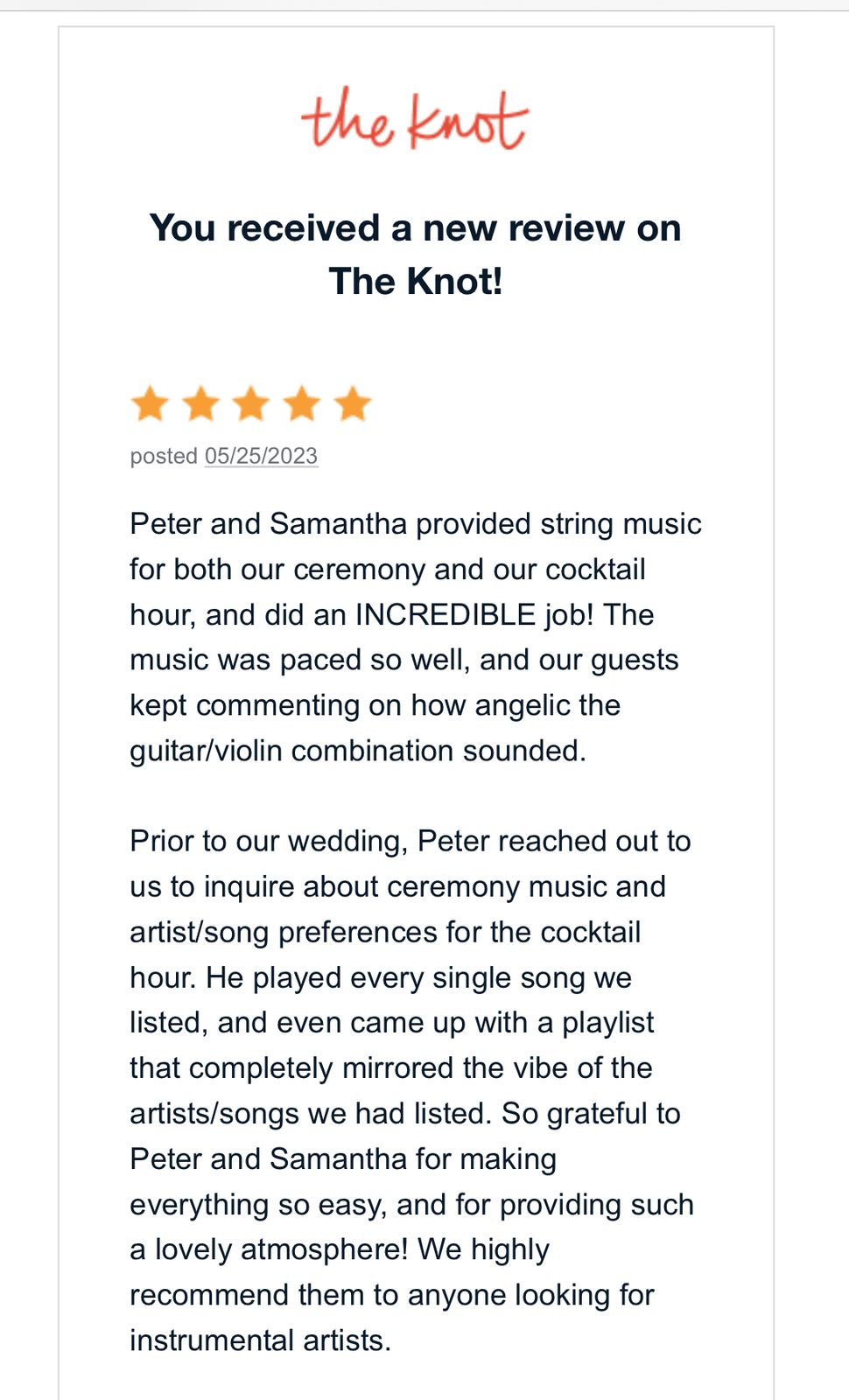Click The Knot logo
Screen dimensions: 849x1400
click(415, 119)
